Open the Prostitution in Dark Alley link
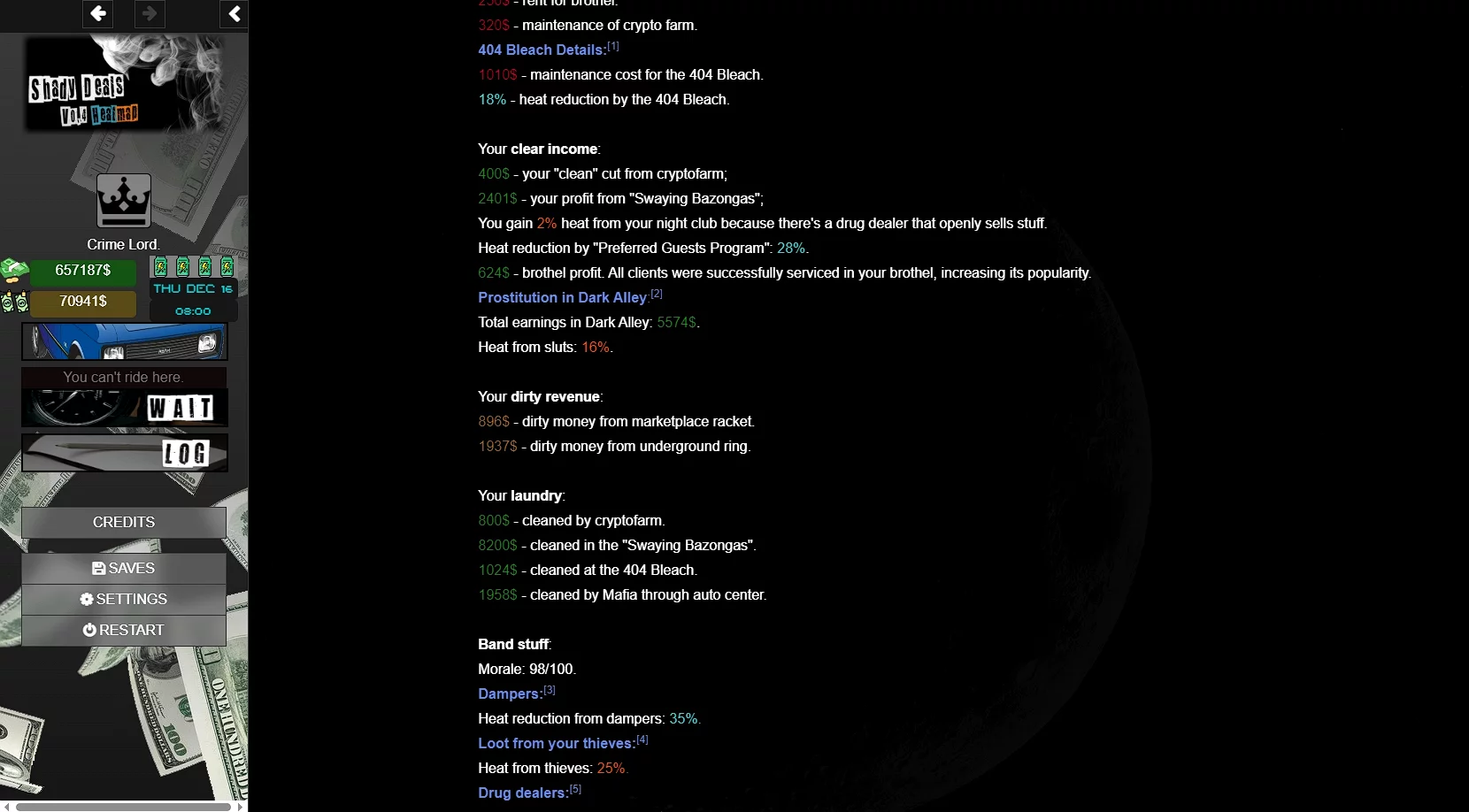 coord(563,298)
